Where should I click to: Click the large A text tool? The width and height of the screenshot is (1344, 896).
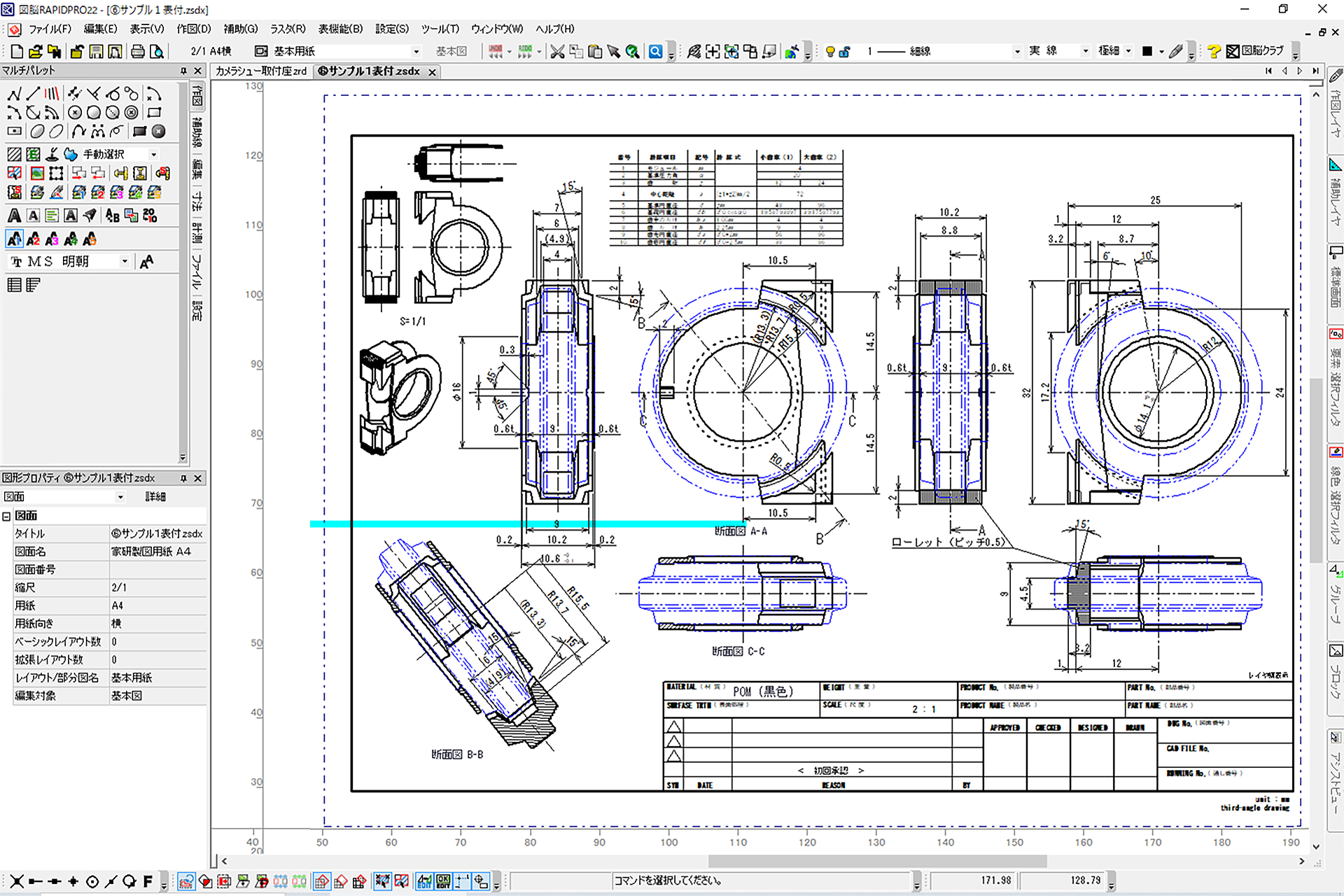[x=14, y=216]
